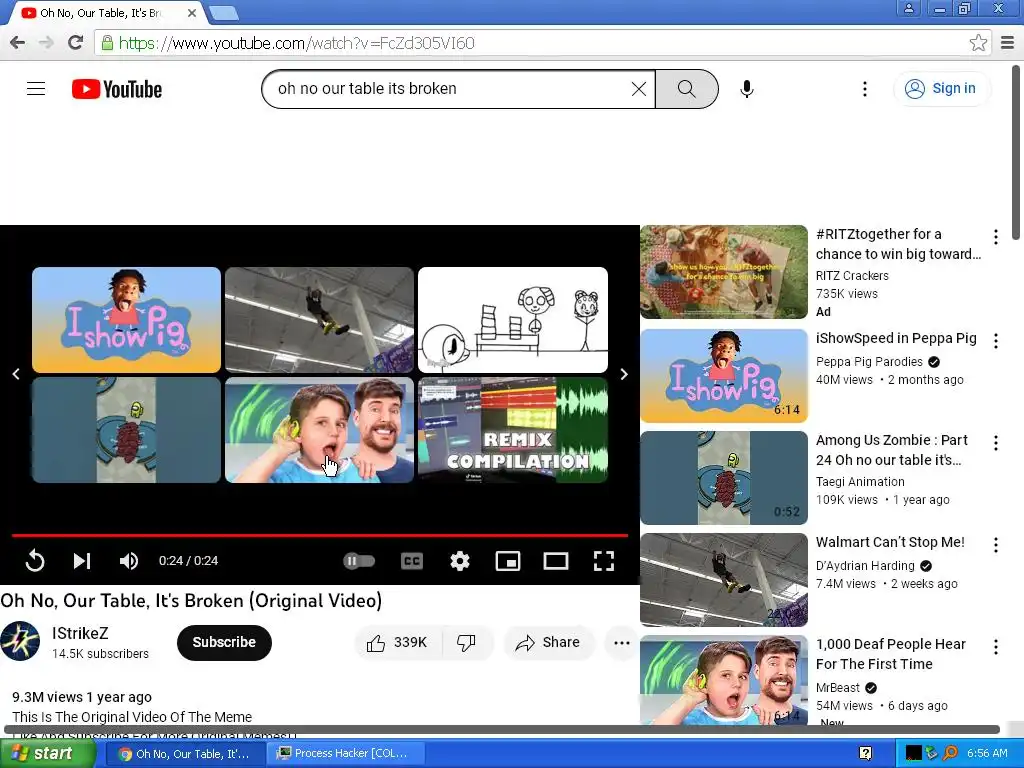Clear the search box with the X icon
Image resolution: width=1024 pixels, height=768 pixels.
tap(639, 89)
